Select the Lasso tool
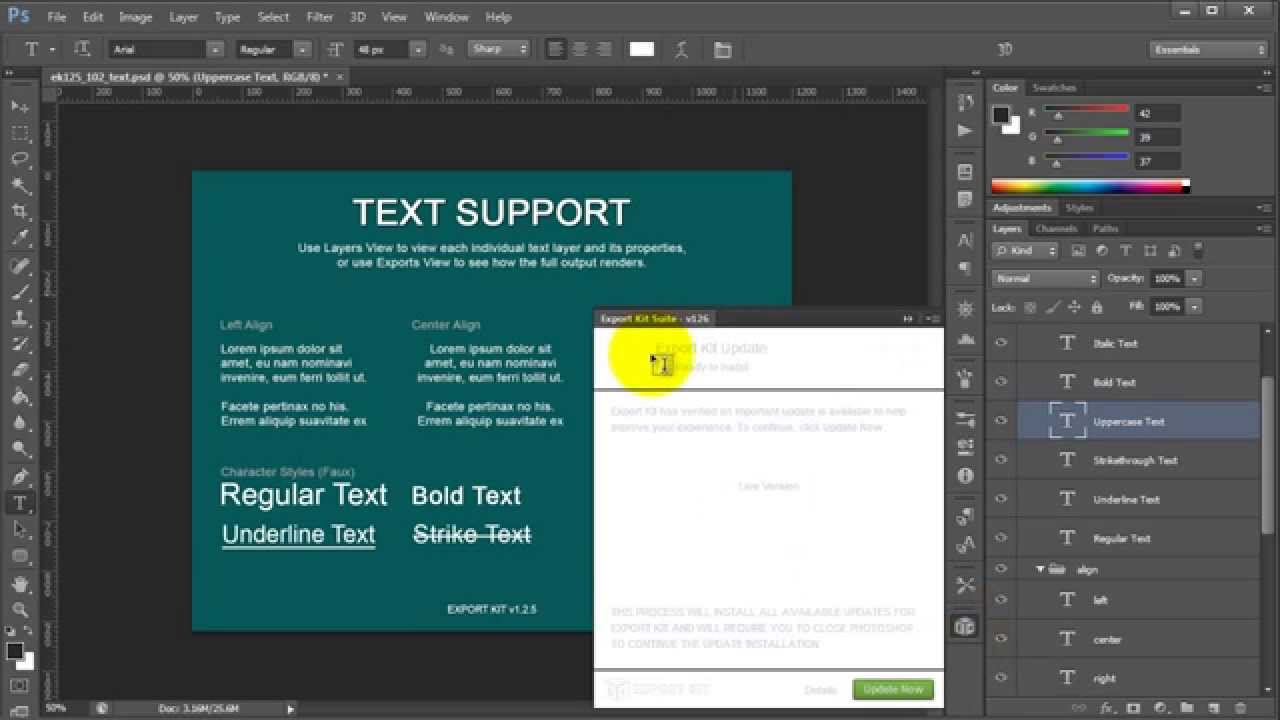Image resolution: width=1280 pixels, height=720 pixels. (19, 159)
